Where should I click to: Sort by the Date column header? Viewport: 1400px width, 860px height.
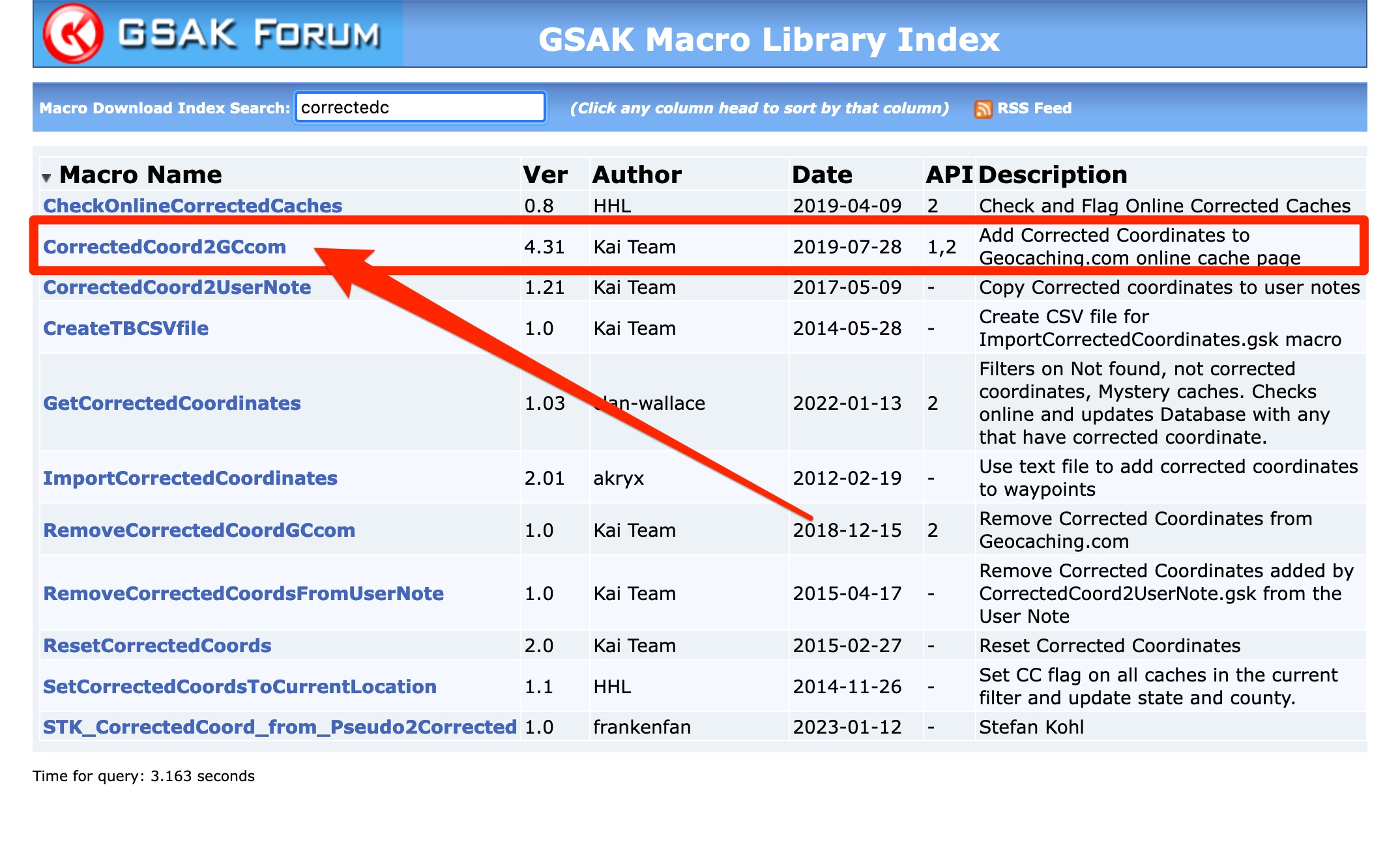(822, 175)
